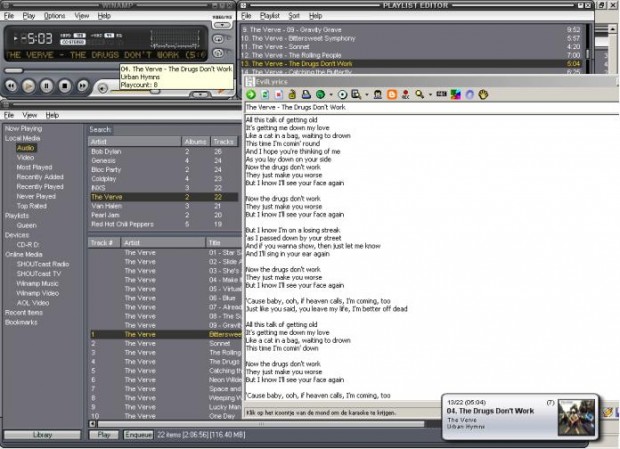
Task: Select 'Bittersweet Symphony' in Playlist Editor
Action: click(x=411, y=38)
